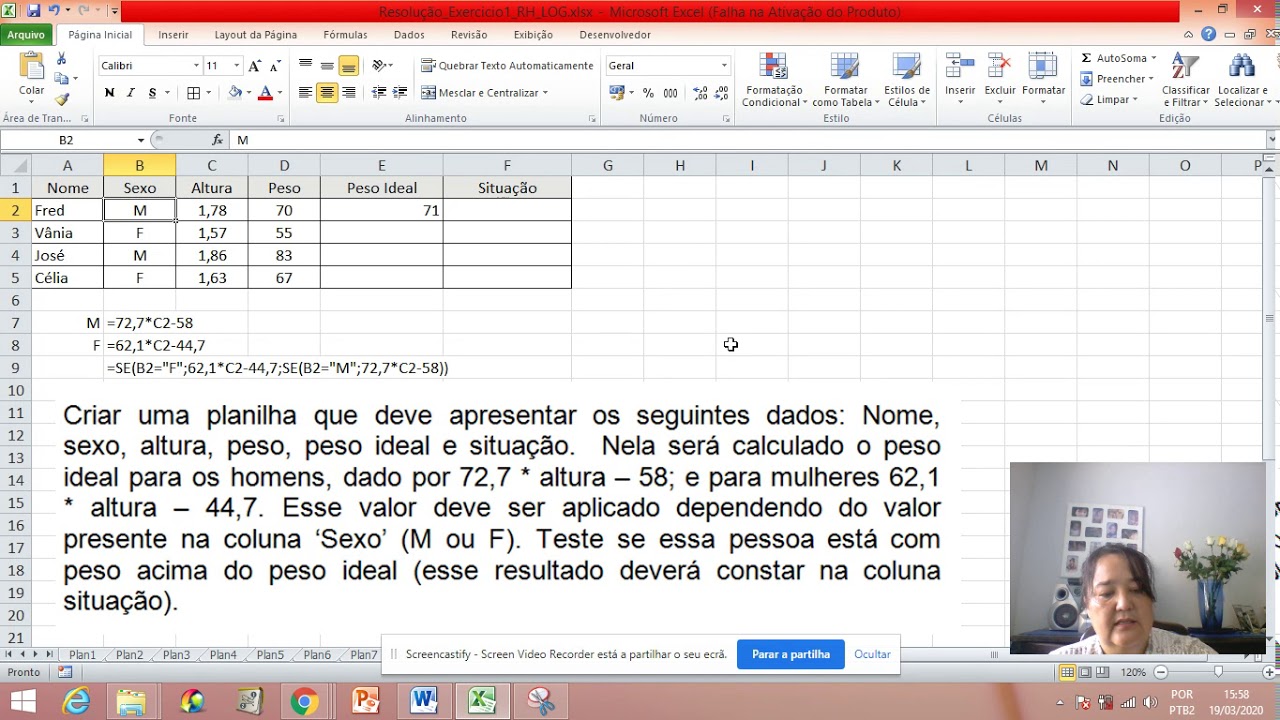Open the AutoSoma dropdown arrow

pos(1153,58)
